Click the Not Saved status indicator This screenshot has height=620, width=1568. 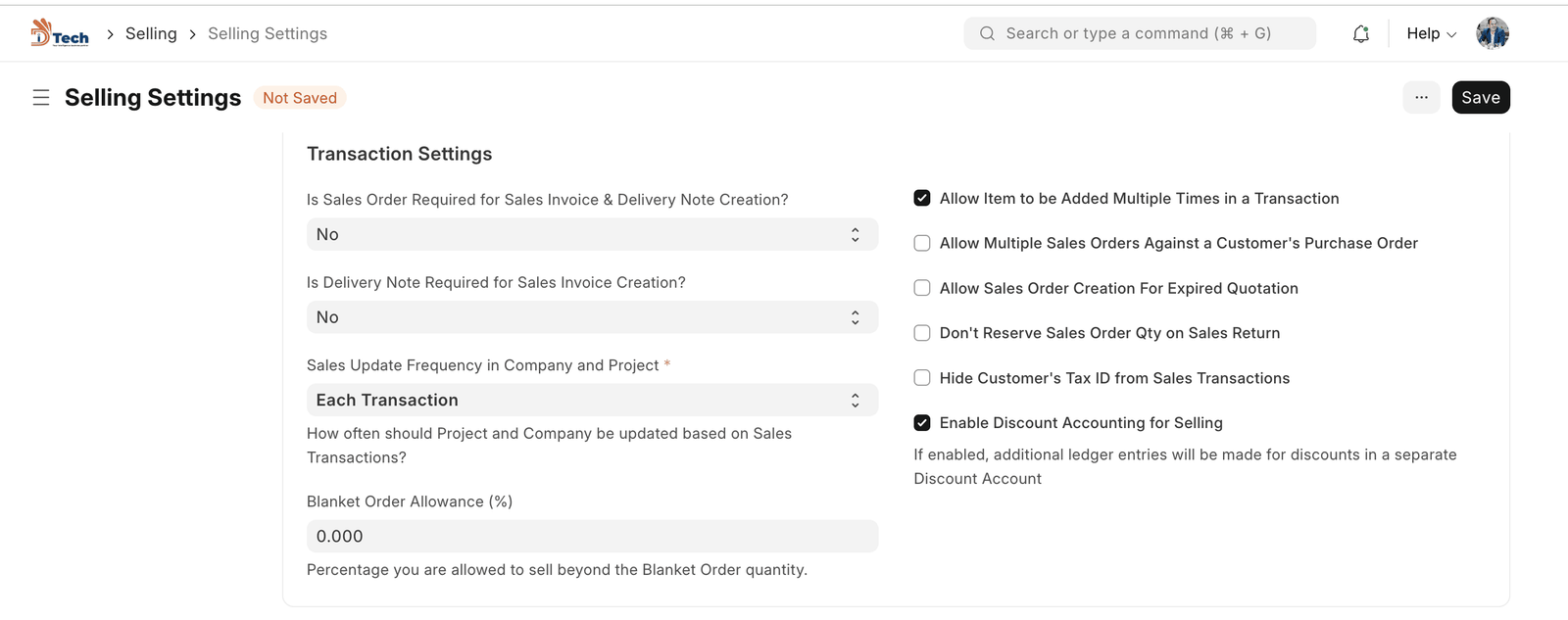pyautogui.click(x=300, y=98)
